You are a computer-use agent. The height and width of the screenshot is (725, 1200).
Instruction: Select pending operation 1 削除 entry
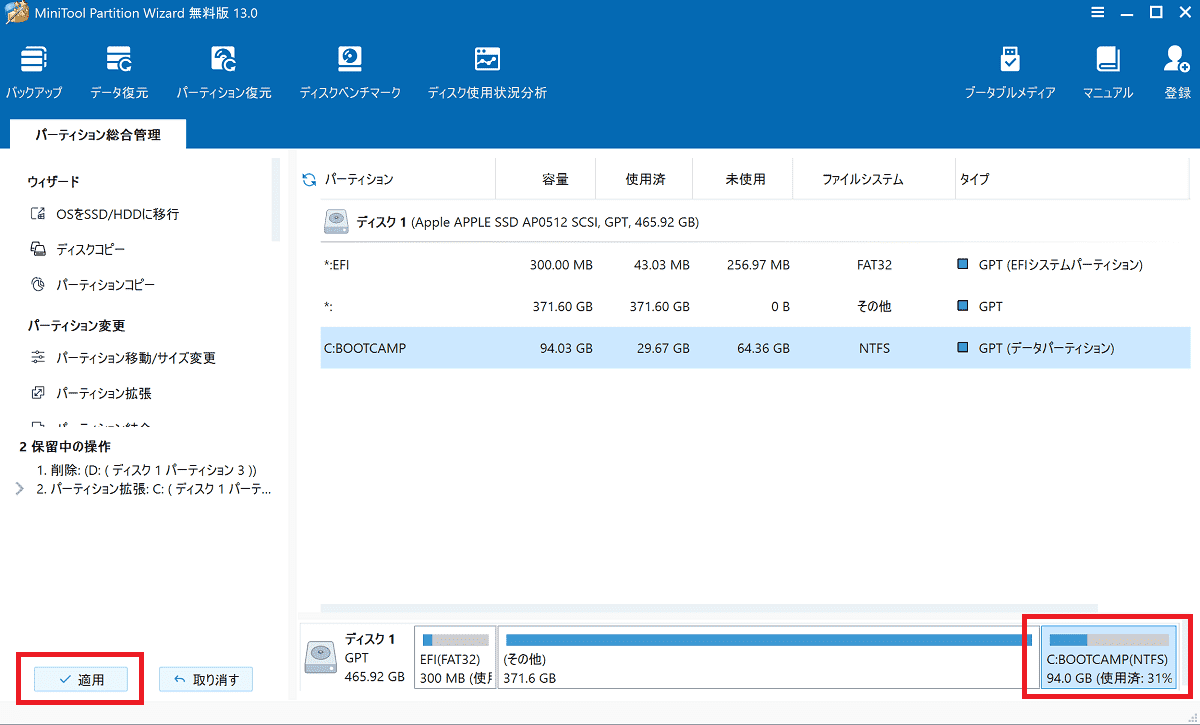coord(147,469)
